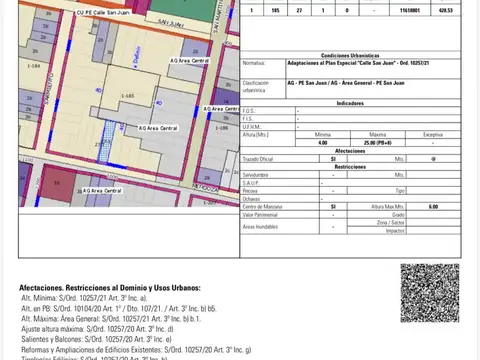The width and height of the screenshot is (480, 360).
Task: Click the '27' cell in top row
Action: coord(299,10)
